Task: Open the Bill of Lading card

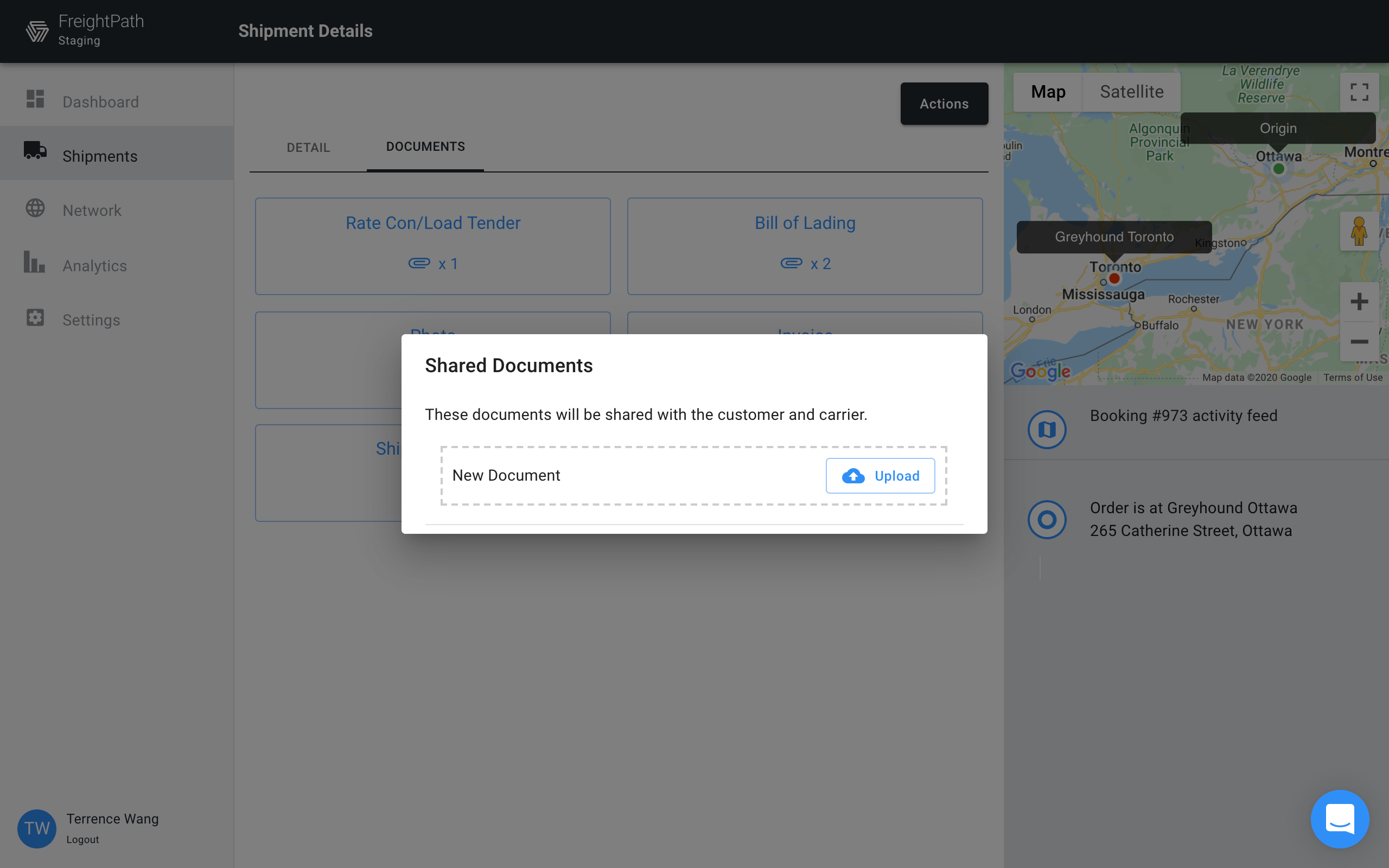Action: click(805, 246)
